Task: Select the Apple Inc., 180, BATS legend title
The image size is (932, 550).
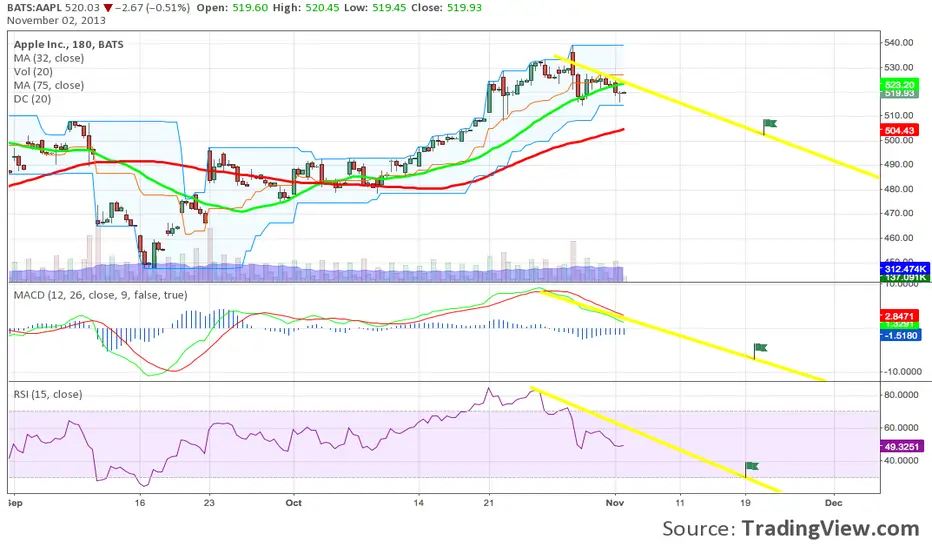Action: [x=68, y=45]
